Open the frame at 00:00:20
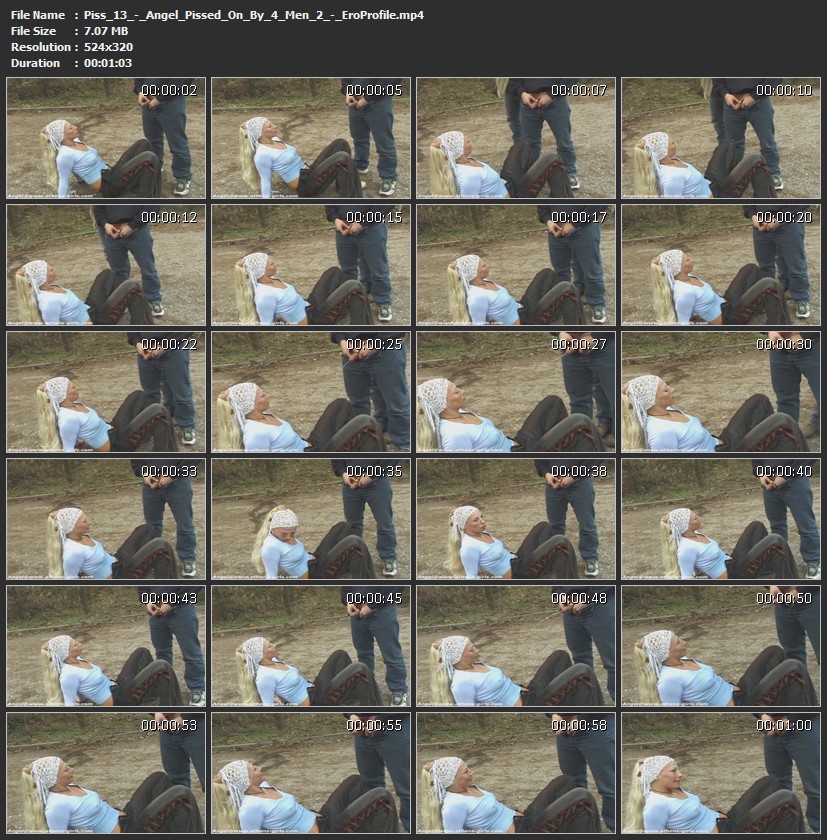Screen dimensions: 827x840 point(721,265)
